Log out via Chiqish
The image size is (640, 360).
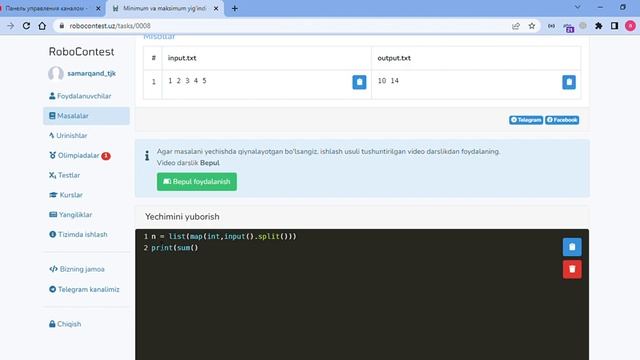65,324
